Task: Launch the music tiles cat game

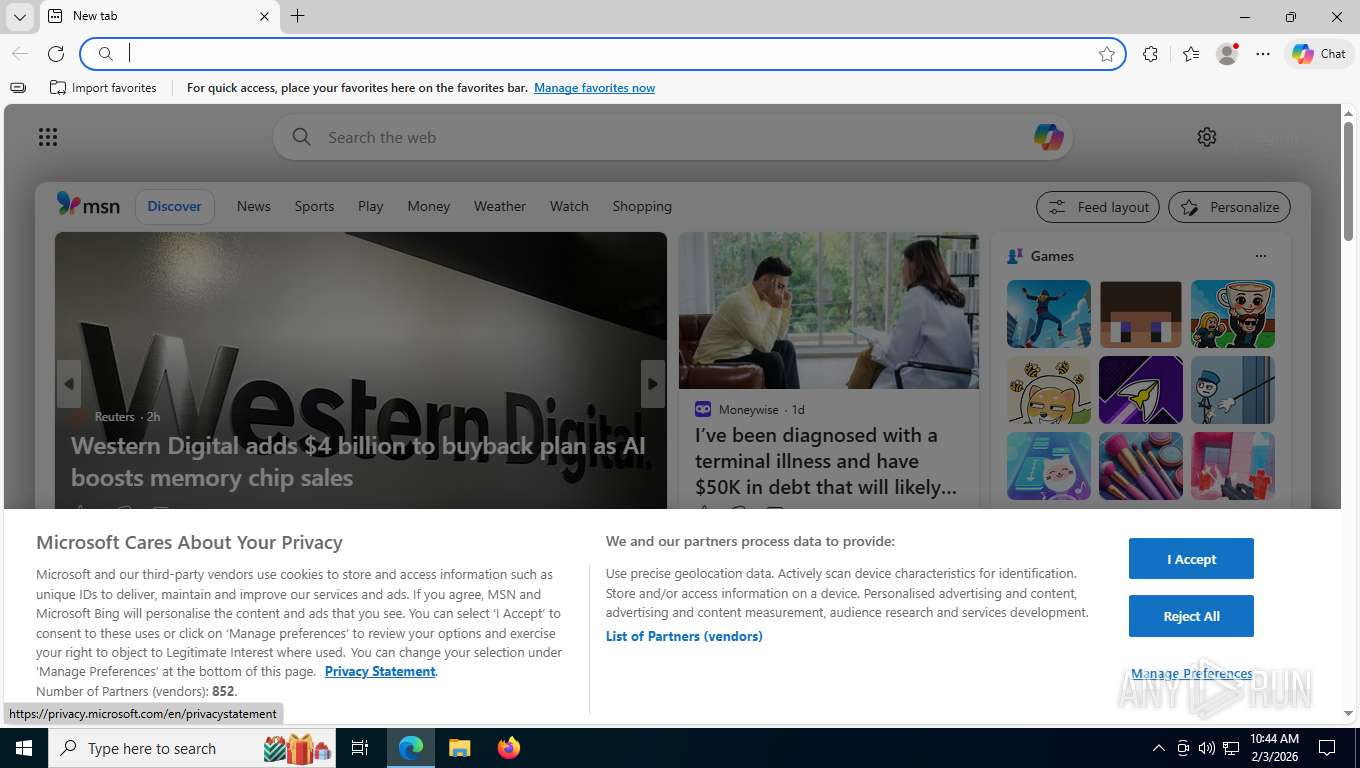Action: tap(1049, 466)
